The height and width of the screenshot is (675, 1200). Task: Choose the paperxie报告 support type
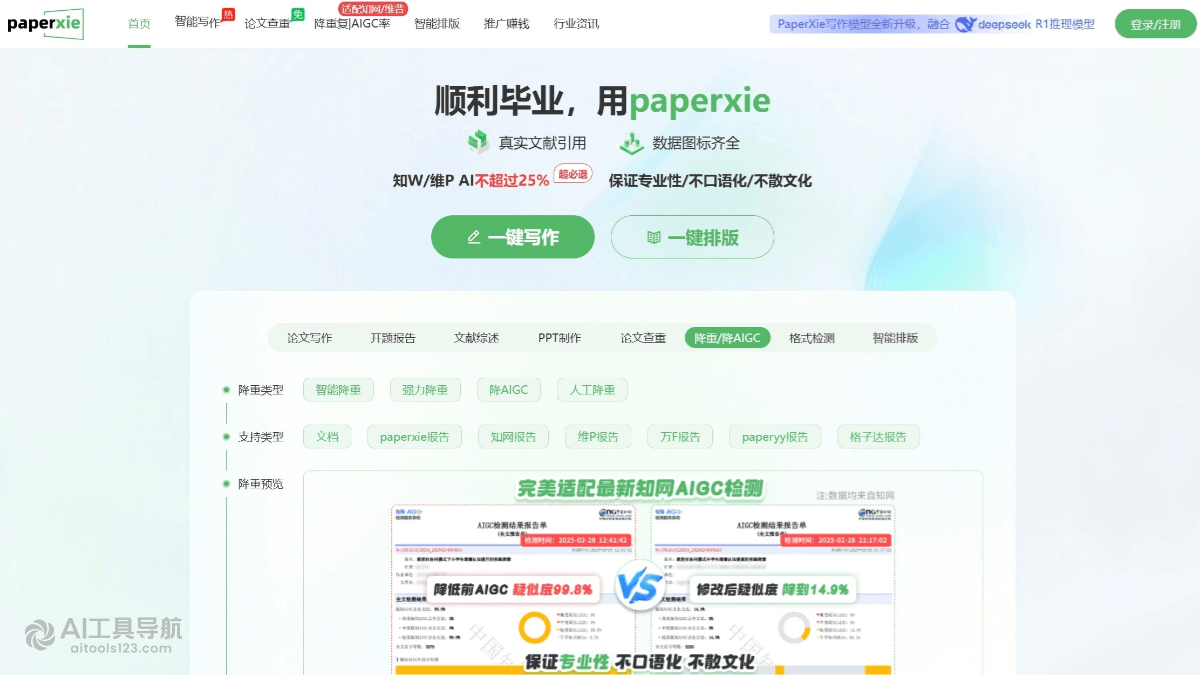[414, 437]
